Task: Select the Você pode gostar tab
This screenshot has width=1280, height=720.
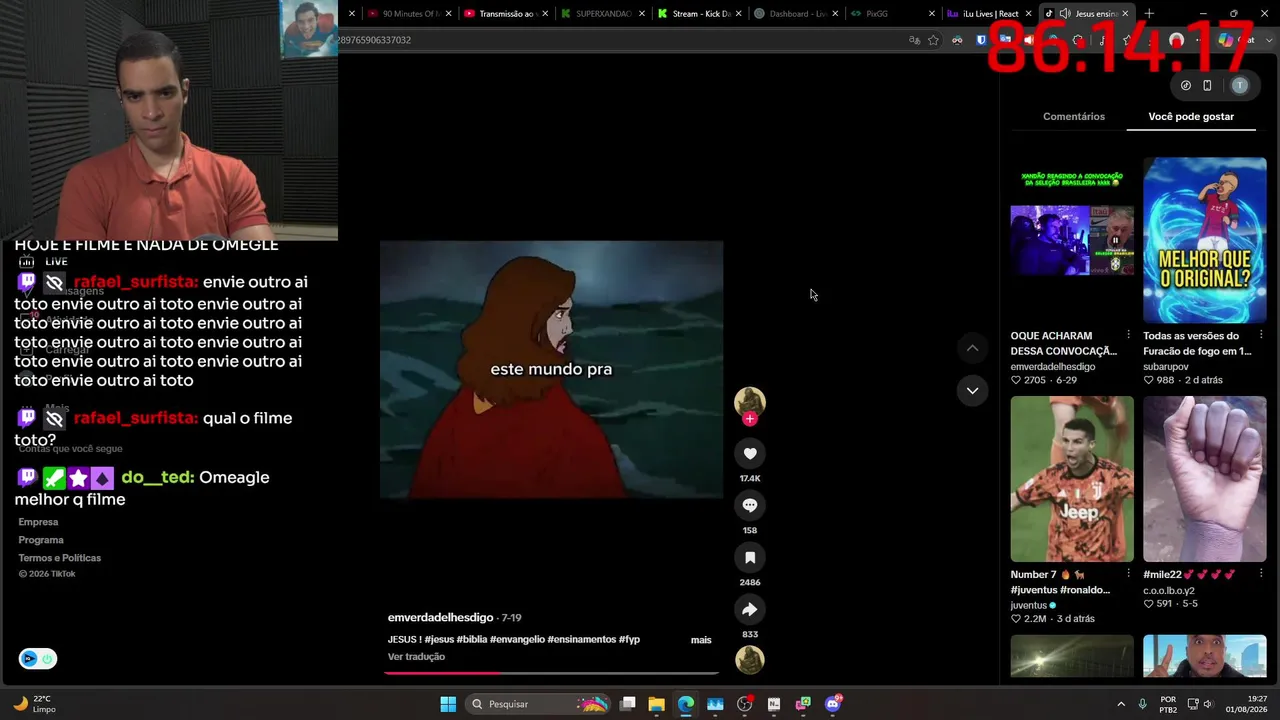Action: tap(1191, 117)
